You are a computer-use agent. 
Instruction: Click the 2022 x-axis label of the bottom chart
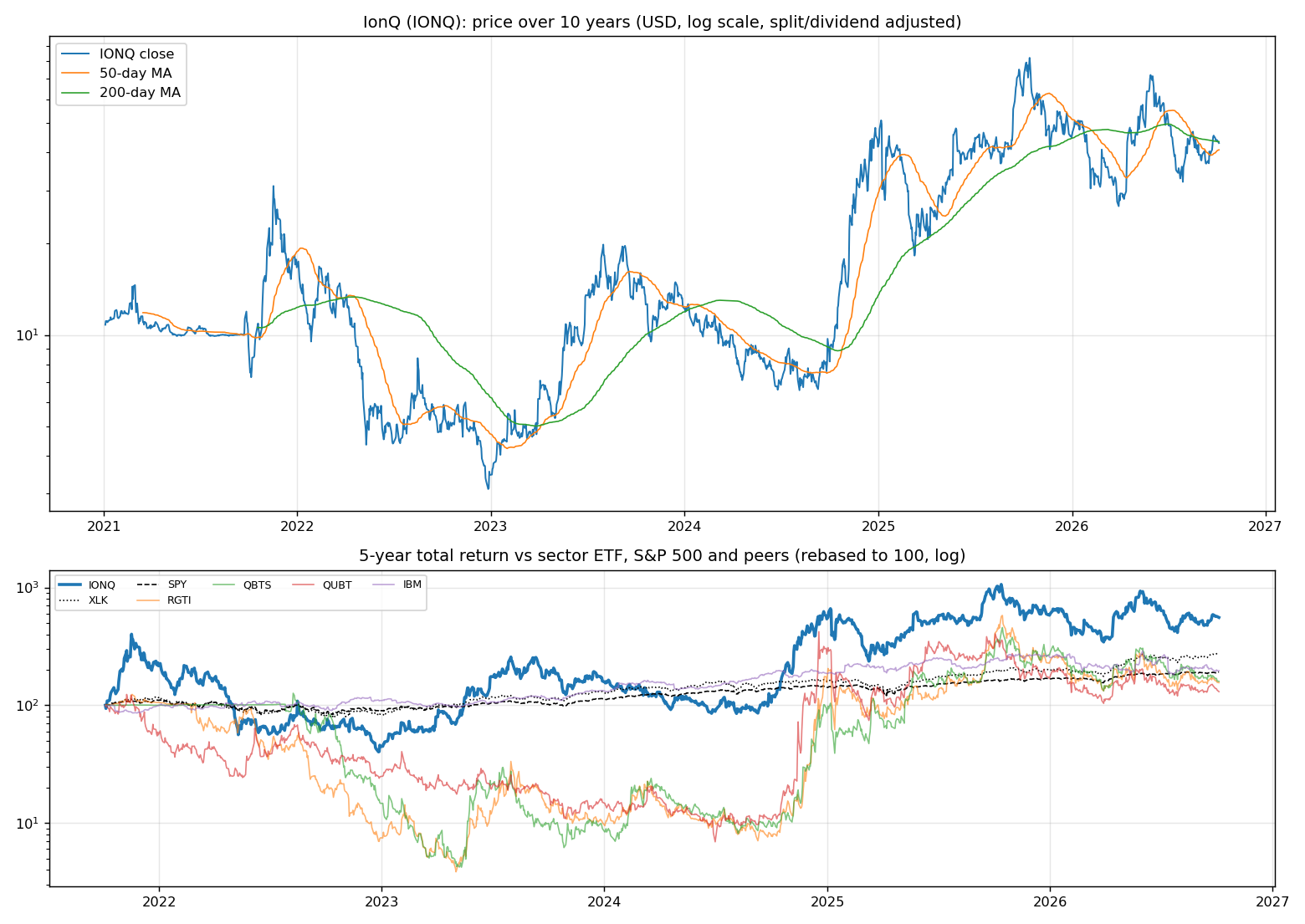pos(159,902)
